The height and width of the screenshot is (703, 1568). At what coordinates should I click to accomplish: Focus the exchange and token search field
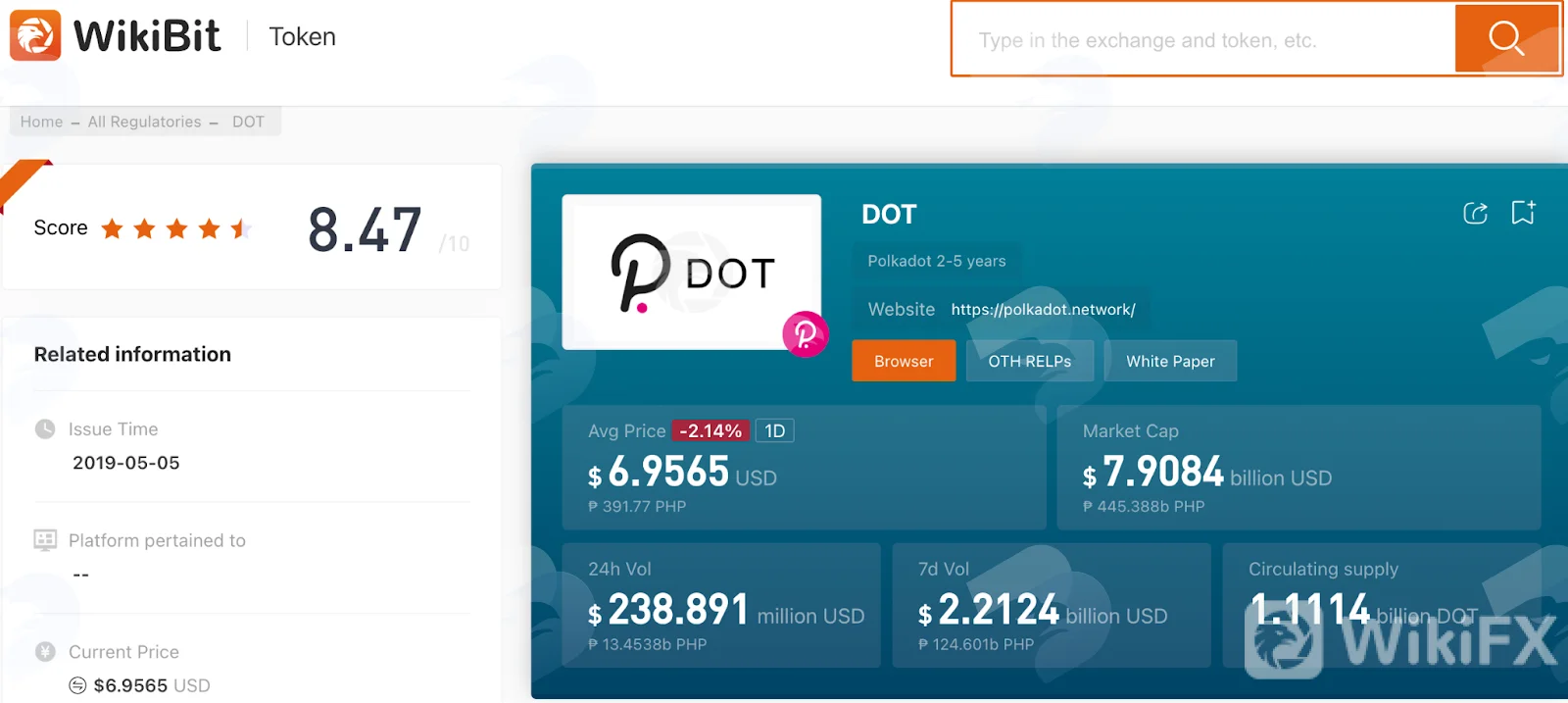[1204, 39]
